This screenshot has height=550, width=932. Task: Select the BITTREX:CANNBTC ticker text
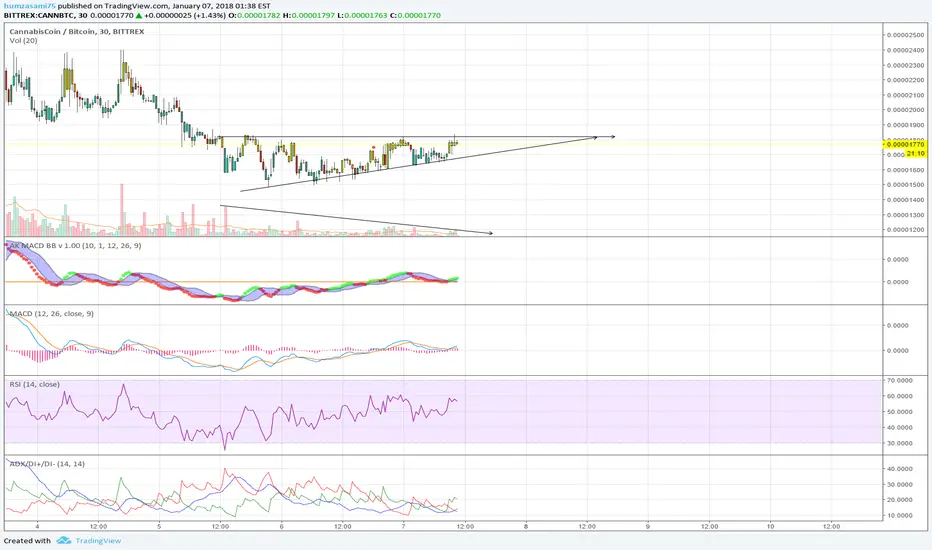pos(39,15)
